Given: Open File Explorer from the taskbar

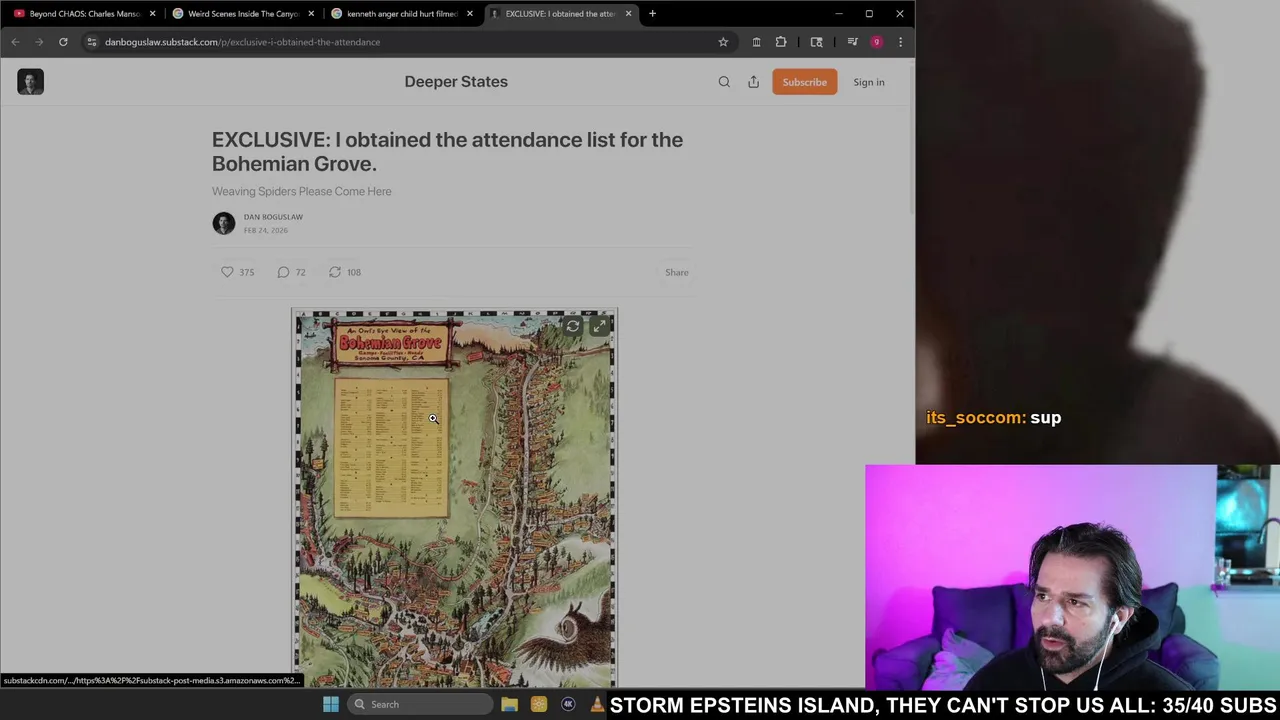Looking at the screenshot, I should coord(509,704).
